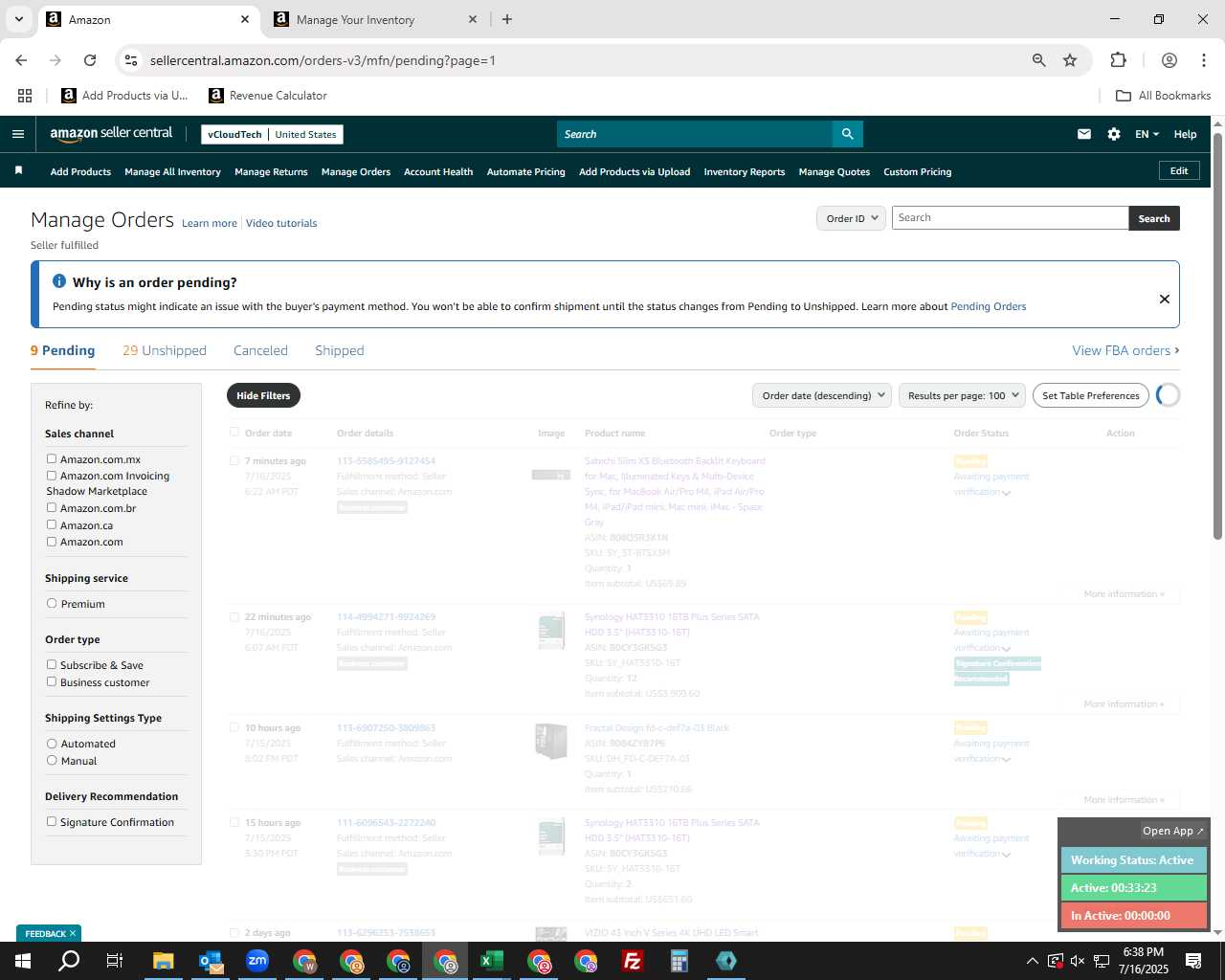Switch to the Canceled tab
The image size is (1225, 980).
(260, 350)
